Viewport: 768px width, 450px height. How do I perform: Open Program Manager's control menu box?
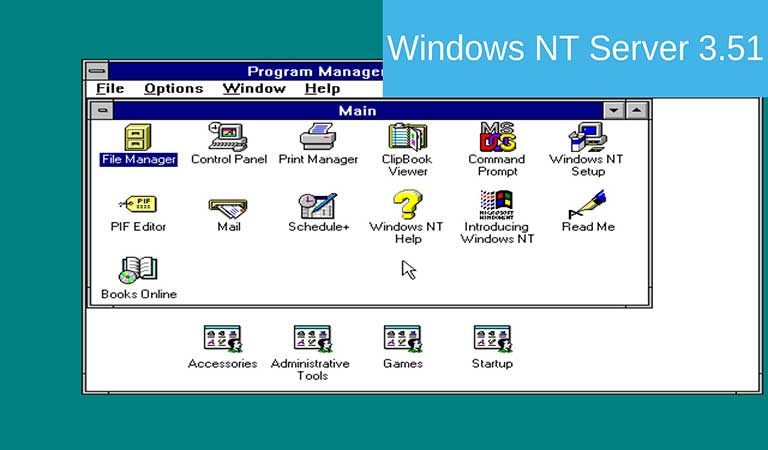(96, 71)
